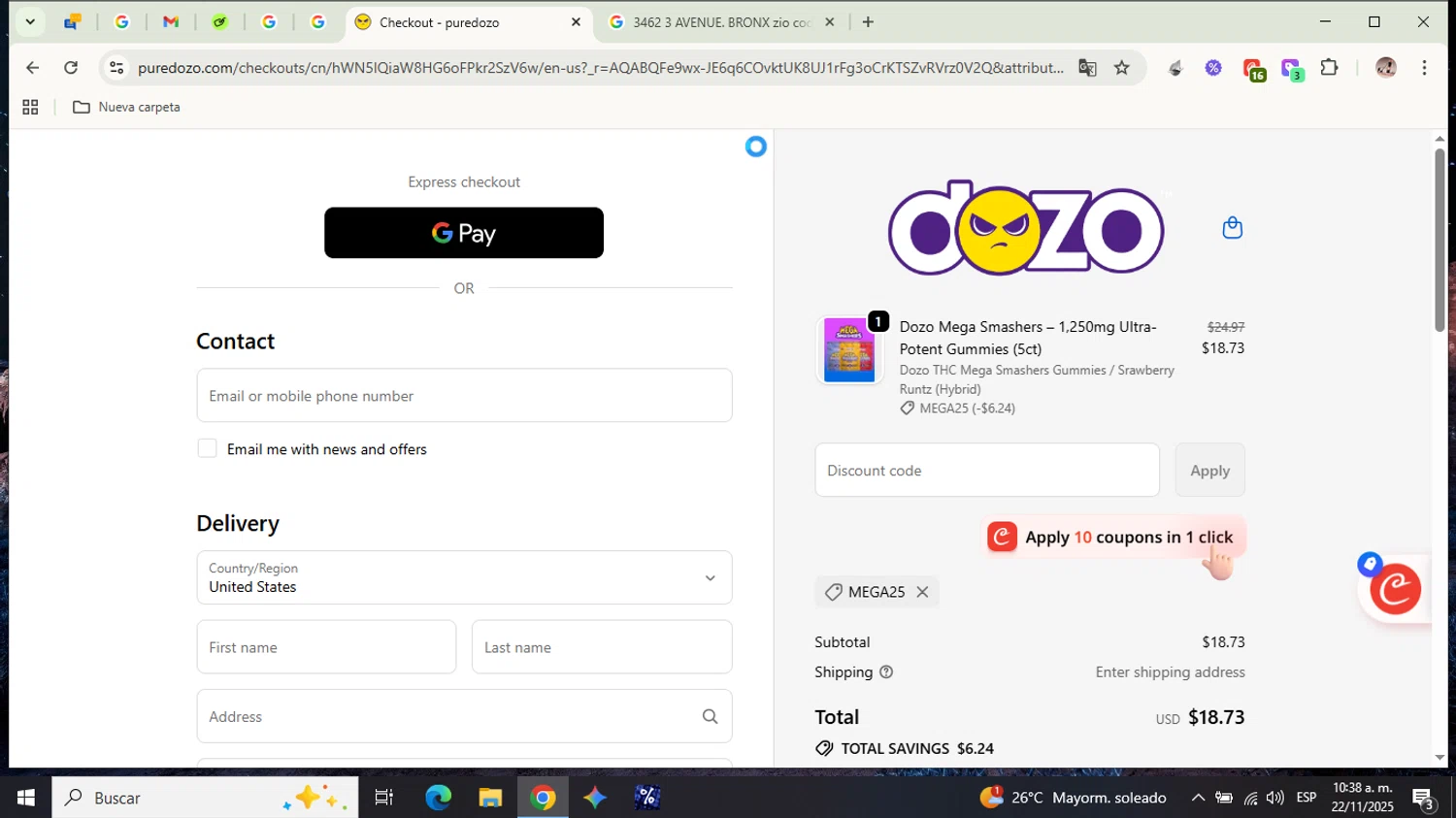Open the Chrome three-dot menu

click(x=1424, y=68)
